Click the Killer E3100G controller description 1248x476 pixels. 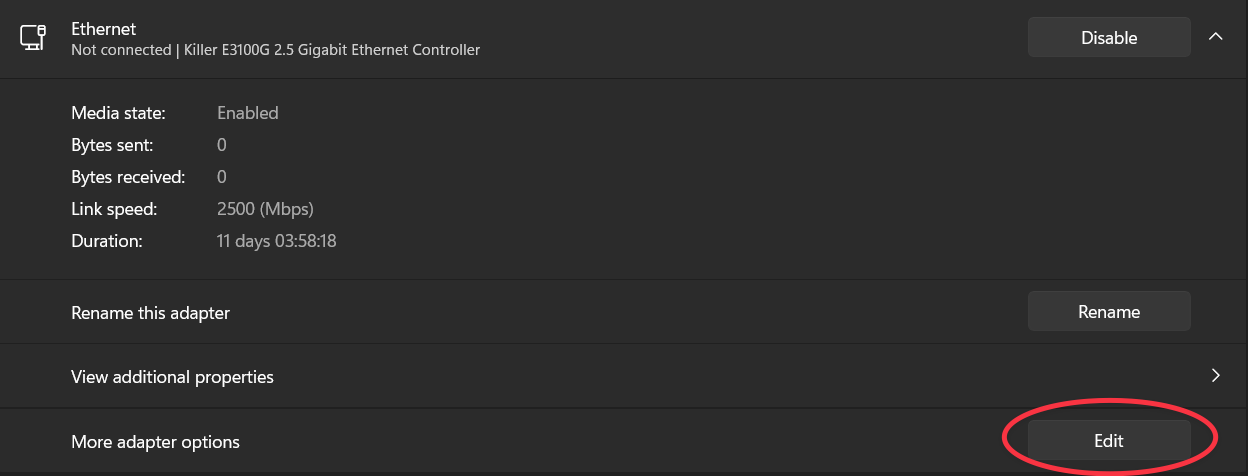[276, 49]
